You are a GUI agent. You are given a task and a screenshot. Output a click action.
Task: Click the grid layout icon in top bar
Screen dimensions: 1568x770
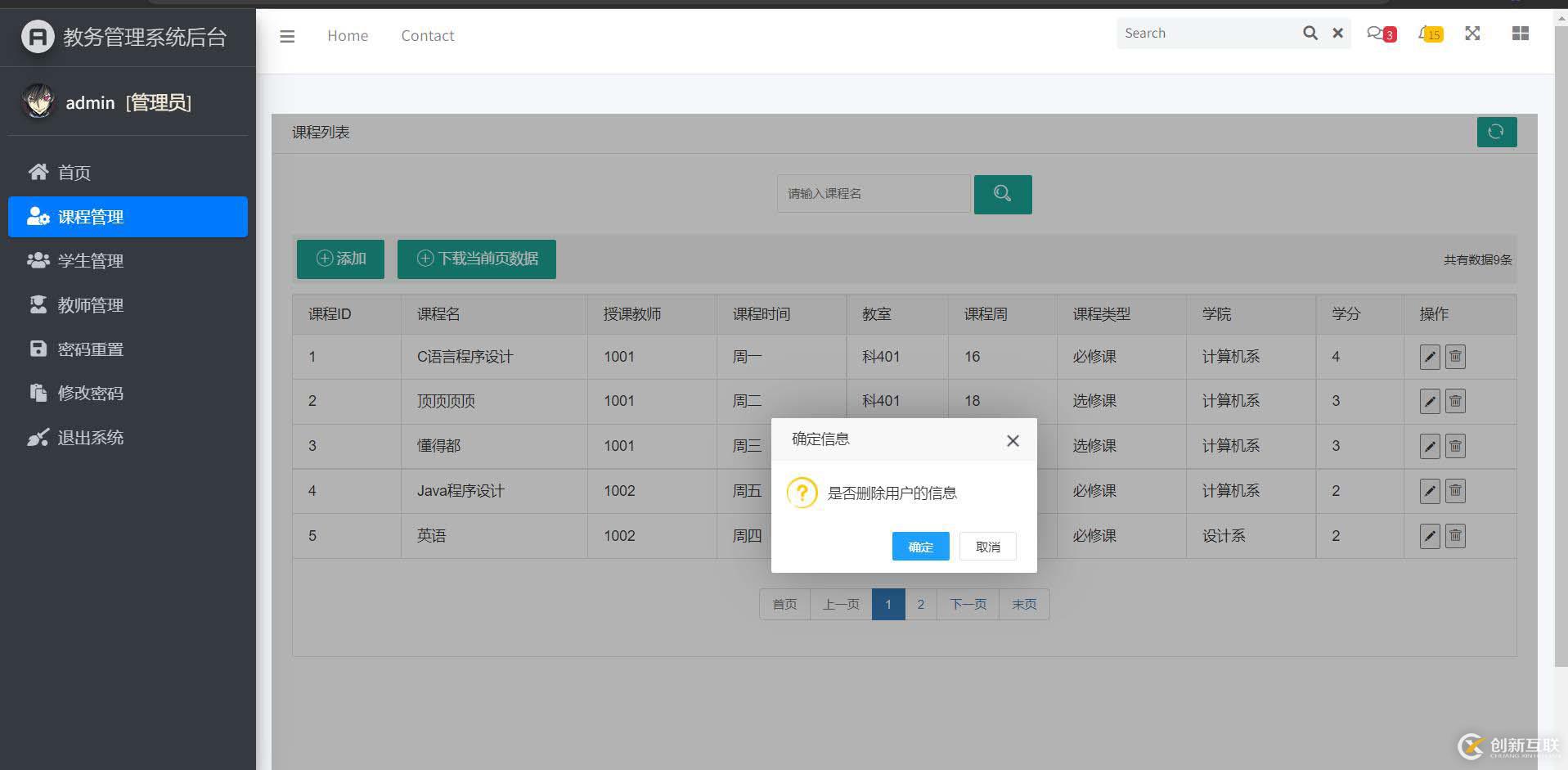(1520, 34)
